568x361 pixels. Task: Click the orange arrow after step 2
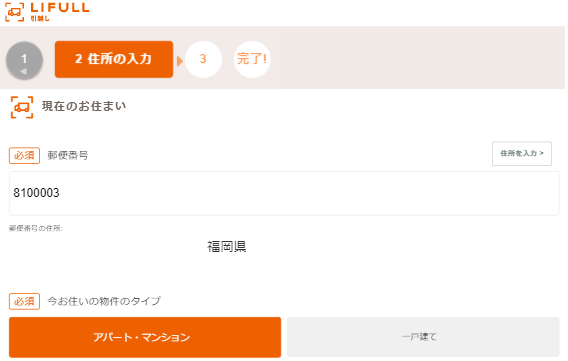(179, 61)
